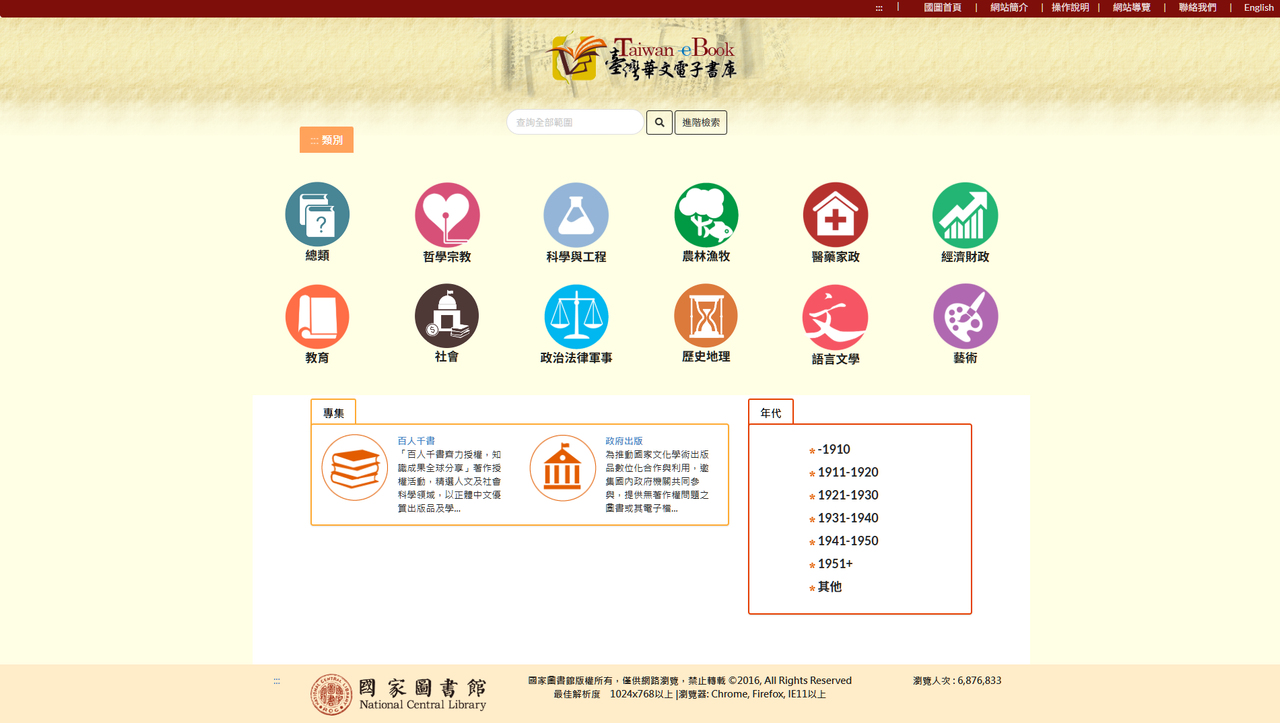Browse books from 1931-1940
The image size is (1280, 723).
coord(848,519)
